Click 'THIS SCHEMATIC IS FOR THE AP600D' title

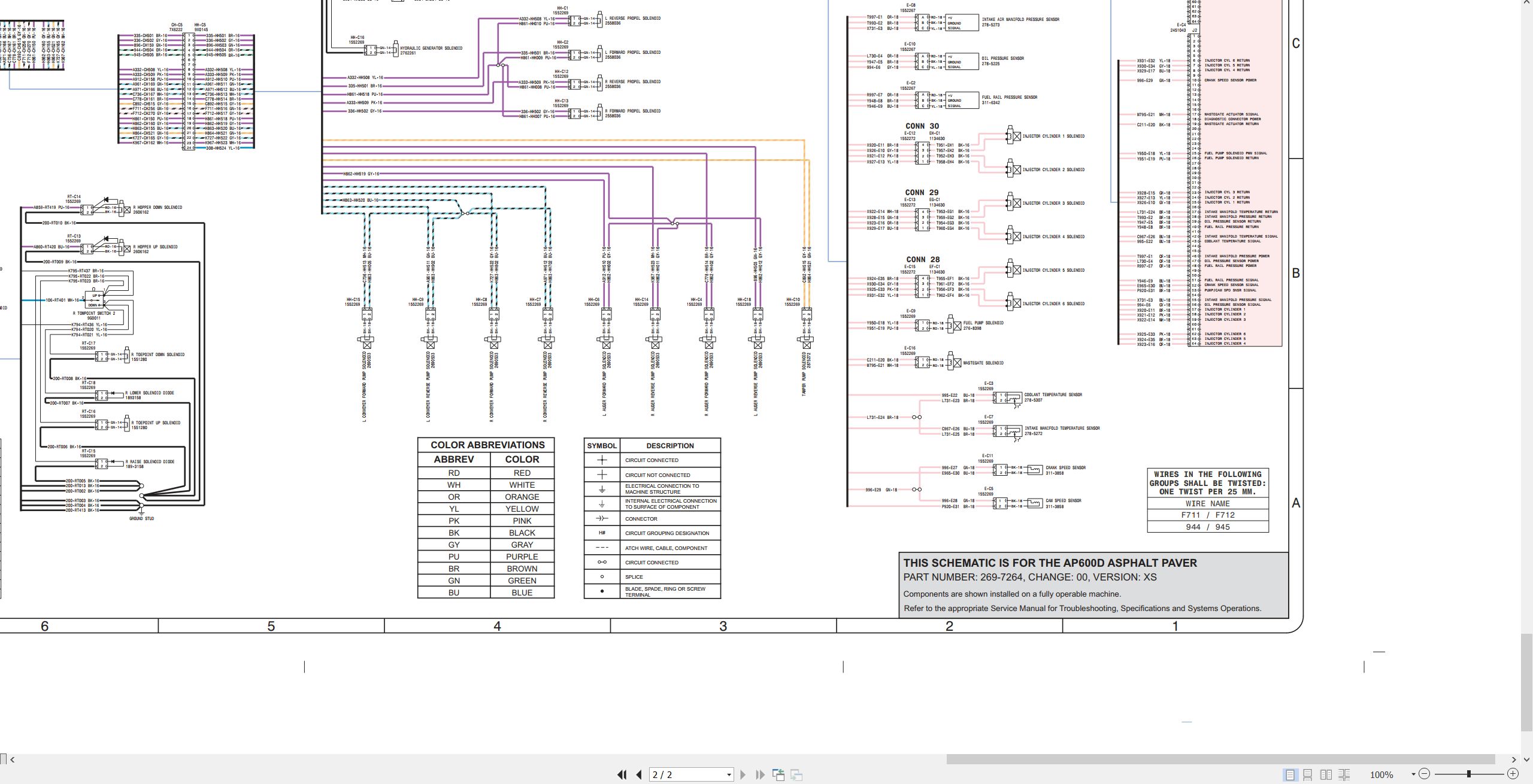pos(1050,563)
